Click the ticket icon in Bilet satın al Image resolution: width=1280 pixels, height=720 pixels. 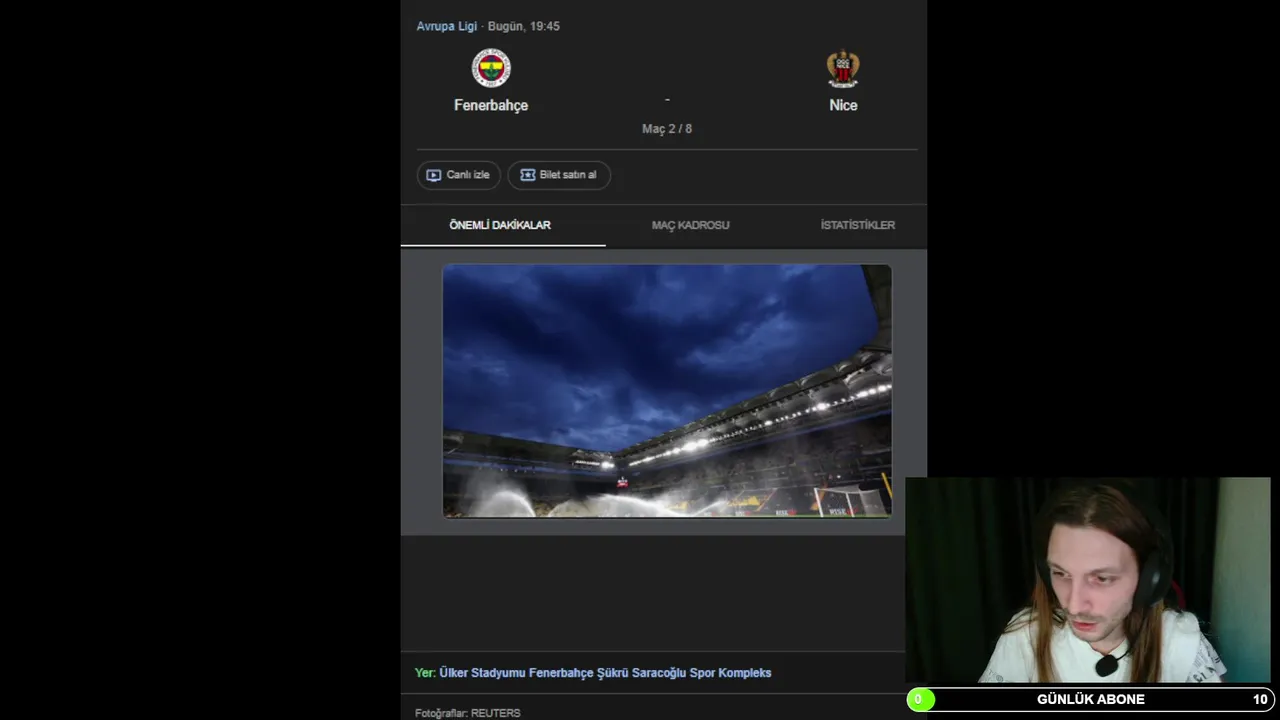click(x=528, y=175)
